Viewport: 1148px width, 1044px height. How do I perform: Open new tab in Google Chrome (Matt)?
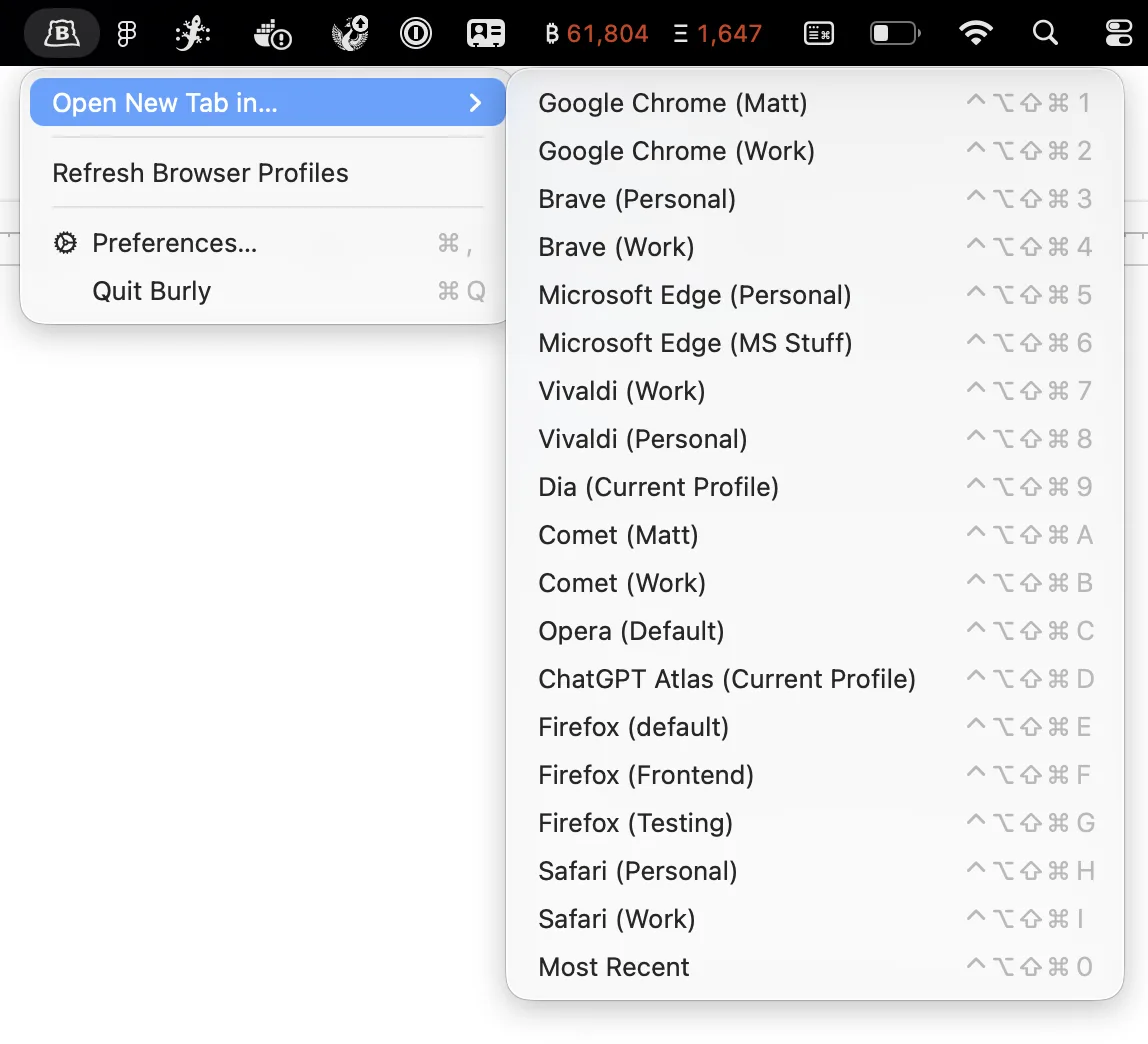(815, 103)
